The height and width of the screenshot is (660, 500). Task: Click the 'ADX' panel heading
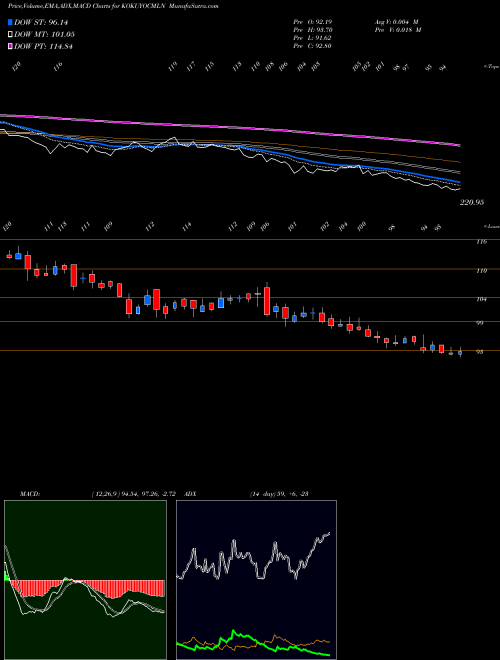pos(190,494)
